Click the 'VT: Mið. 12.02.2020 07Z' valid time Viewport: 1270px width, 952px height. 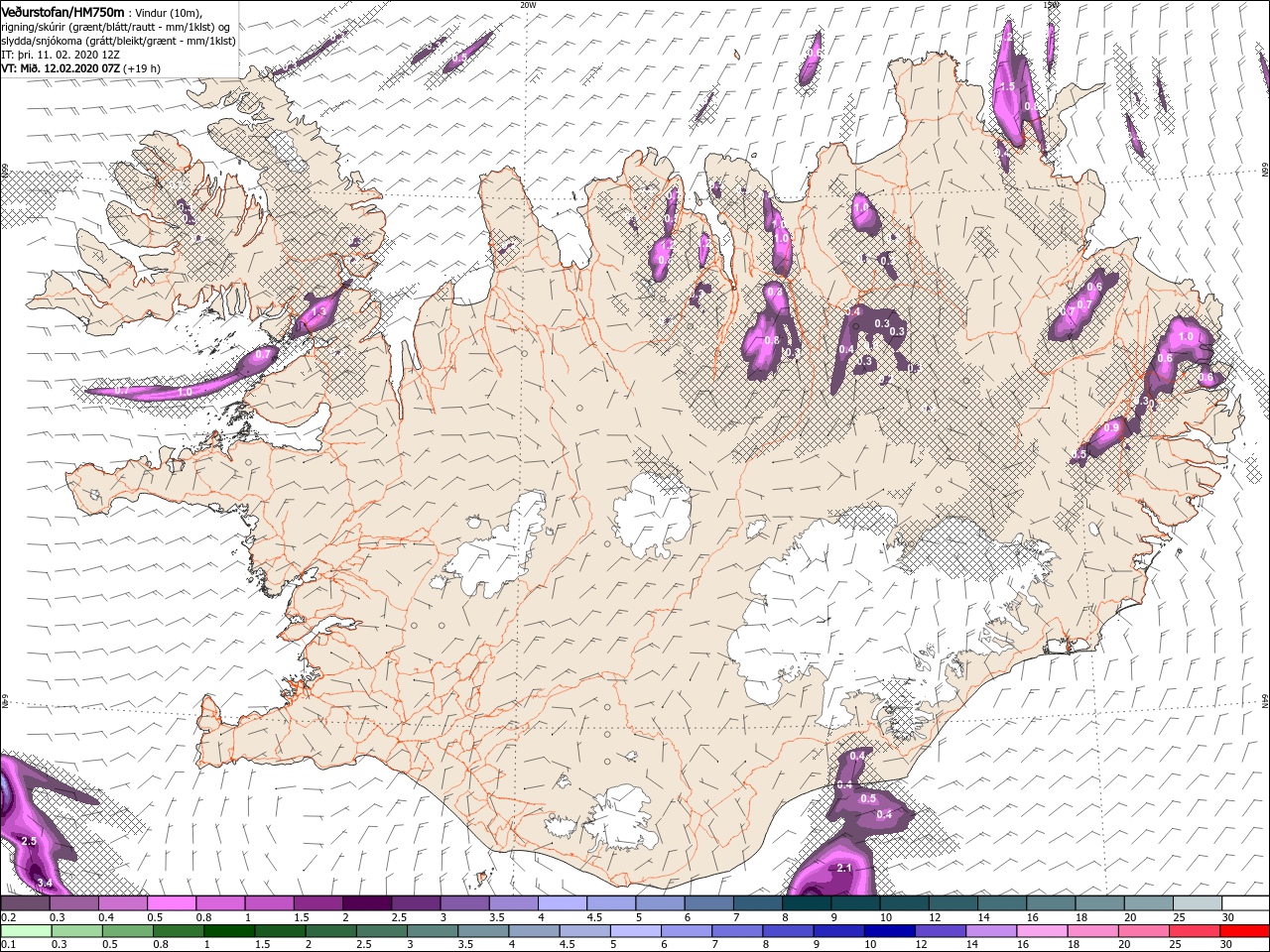click(60, 68)
